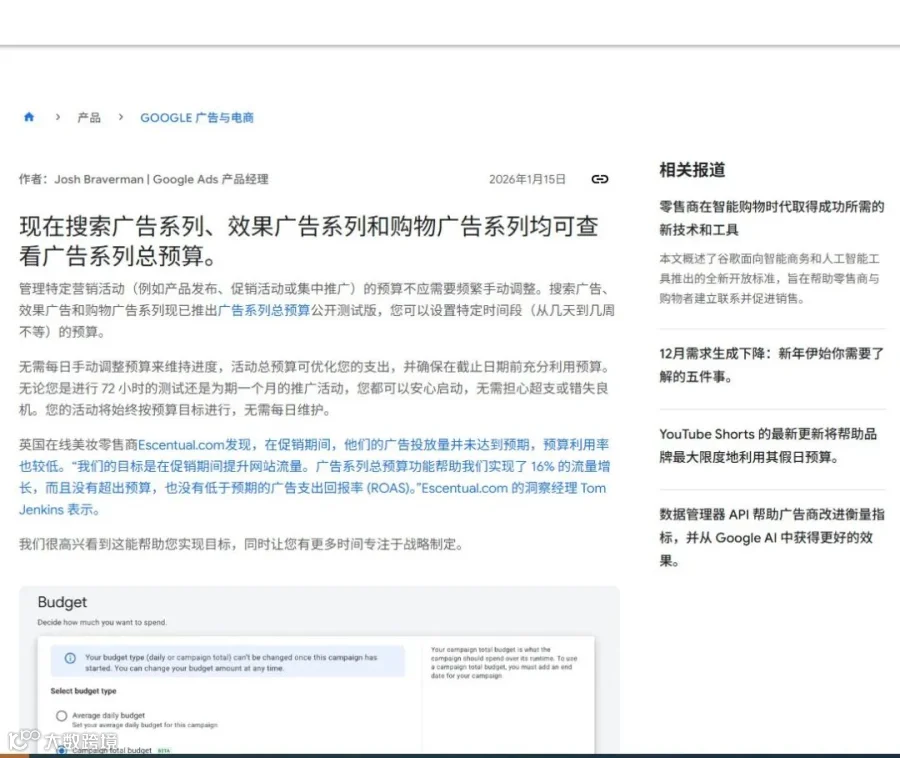Click the 大数跨境 watermark logo
Screen dimensions: 900x758
pyautogui.click(x=63, y=740)
